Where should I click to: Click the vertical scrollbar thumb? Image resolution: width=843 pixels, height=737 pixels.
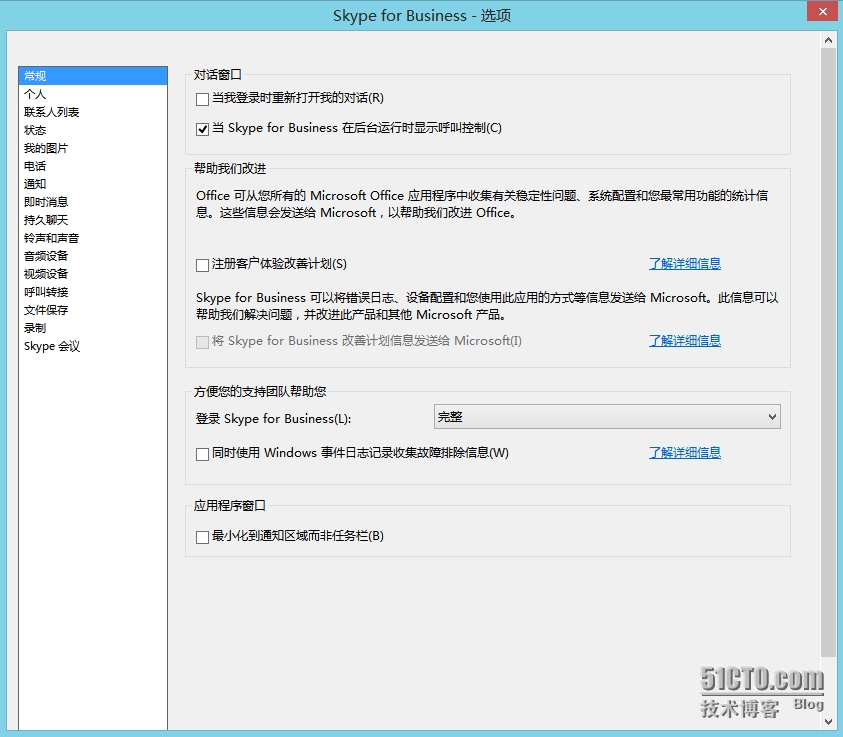pos(828,352)
